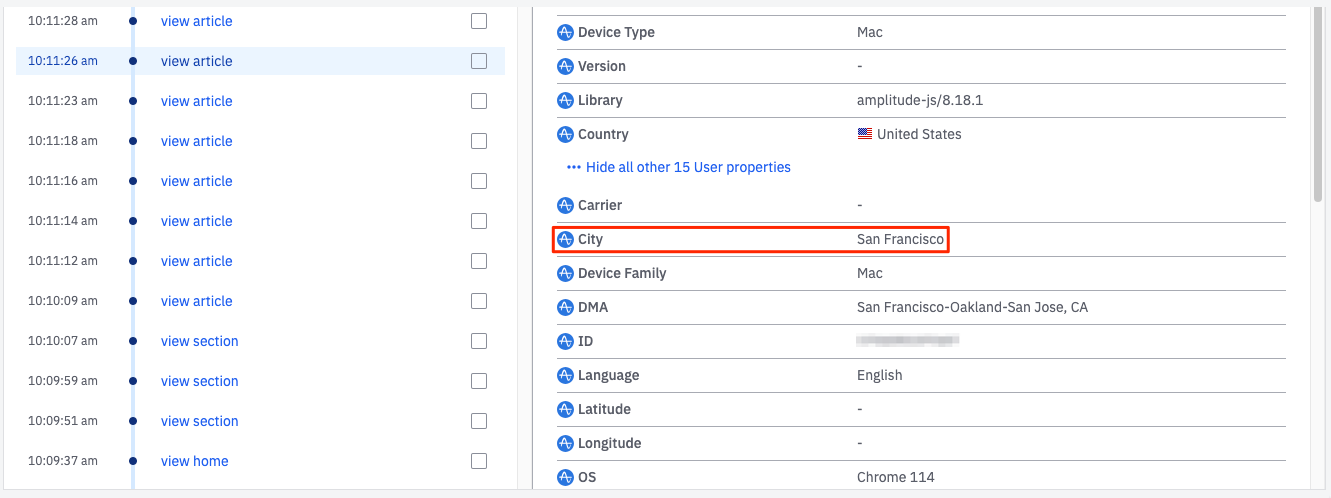This screenshot has height=498, width=1331.
Task: Click Amplitude icon beside Library property
Action: pos(566,100)
